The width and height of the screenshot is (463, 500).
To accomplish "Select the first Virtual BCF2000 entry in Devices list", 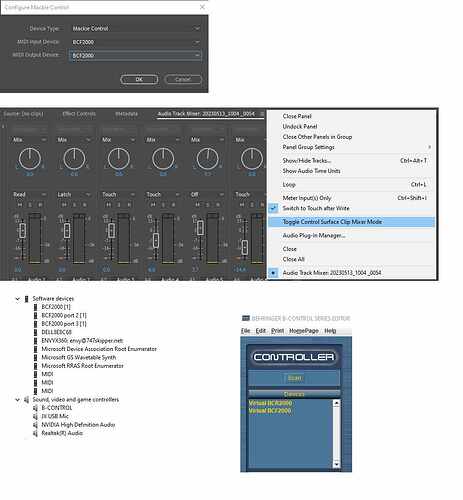I will (270, 403).
